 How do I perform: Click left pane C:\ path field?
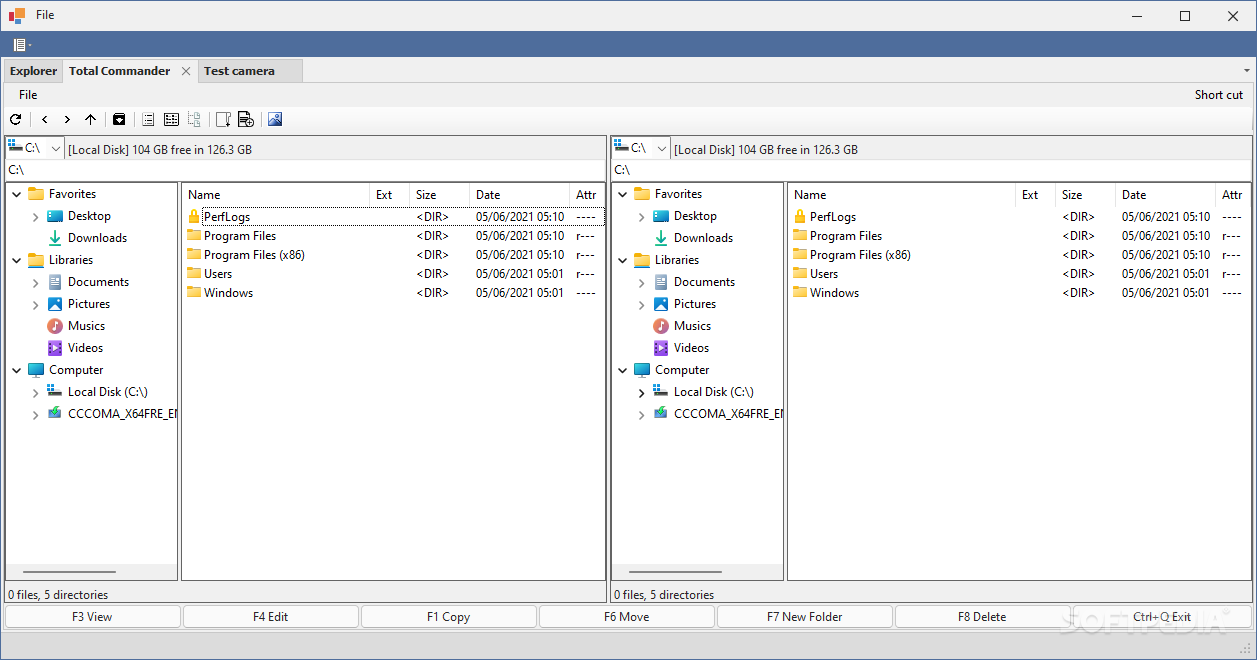[305, 171]
